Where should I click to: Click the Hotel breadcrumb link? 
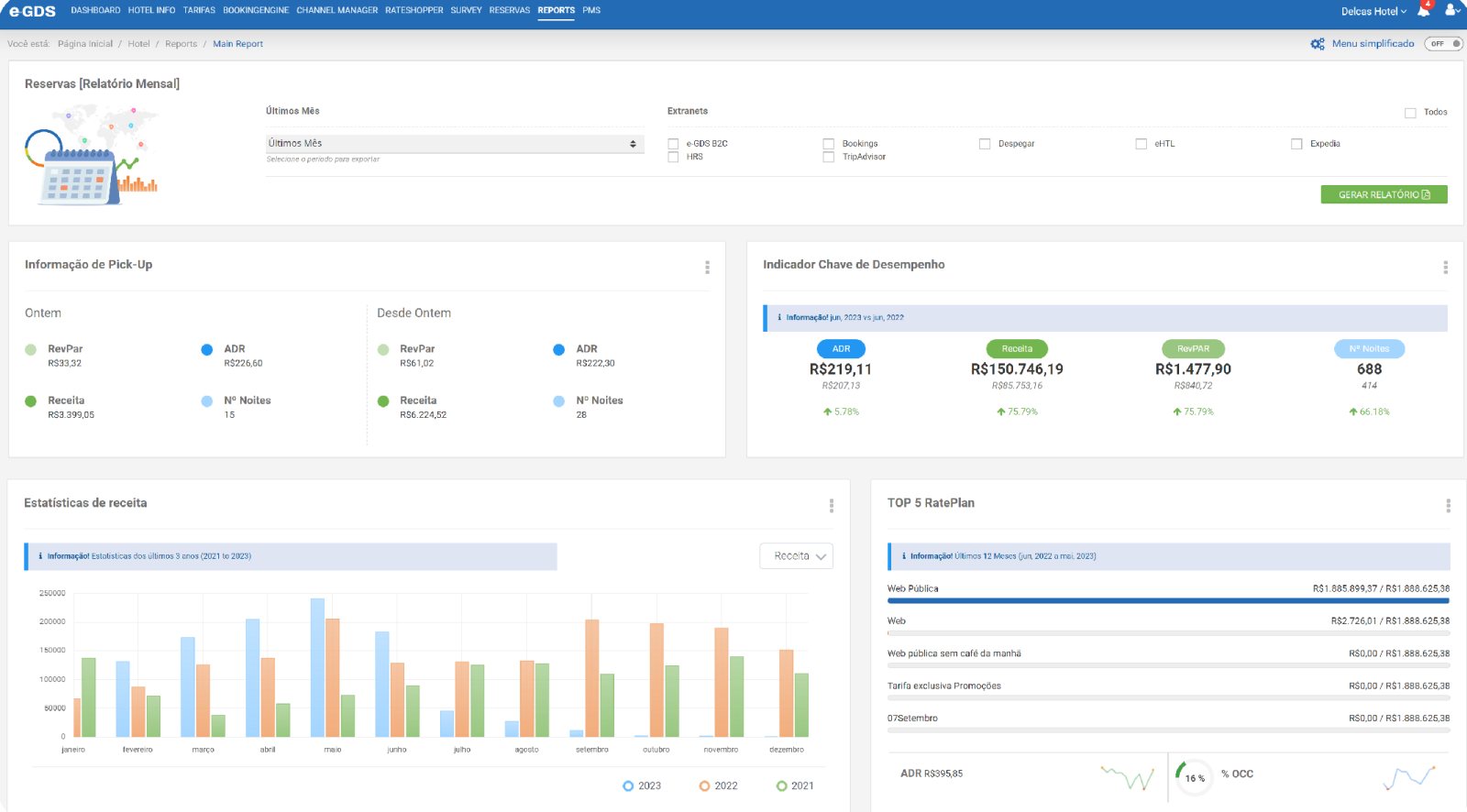[x=138, y=44]
